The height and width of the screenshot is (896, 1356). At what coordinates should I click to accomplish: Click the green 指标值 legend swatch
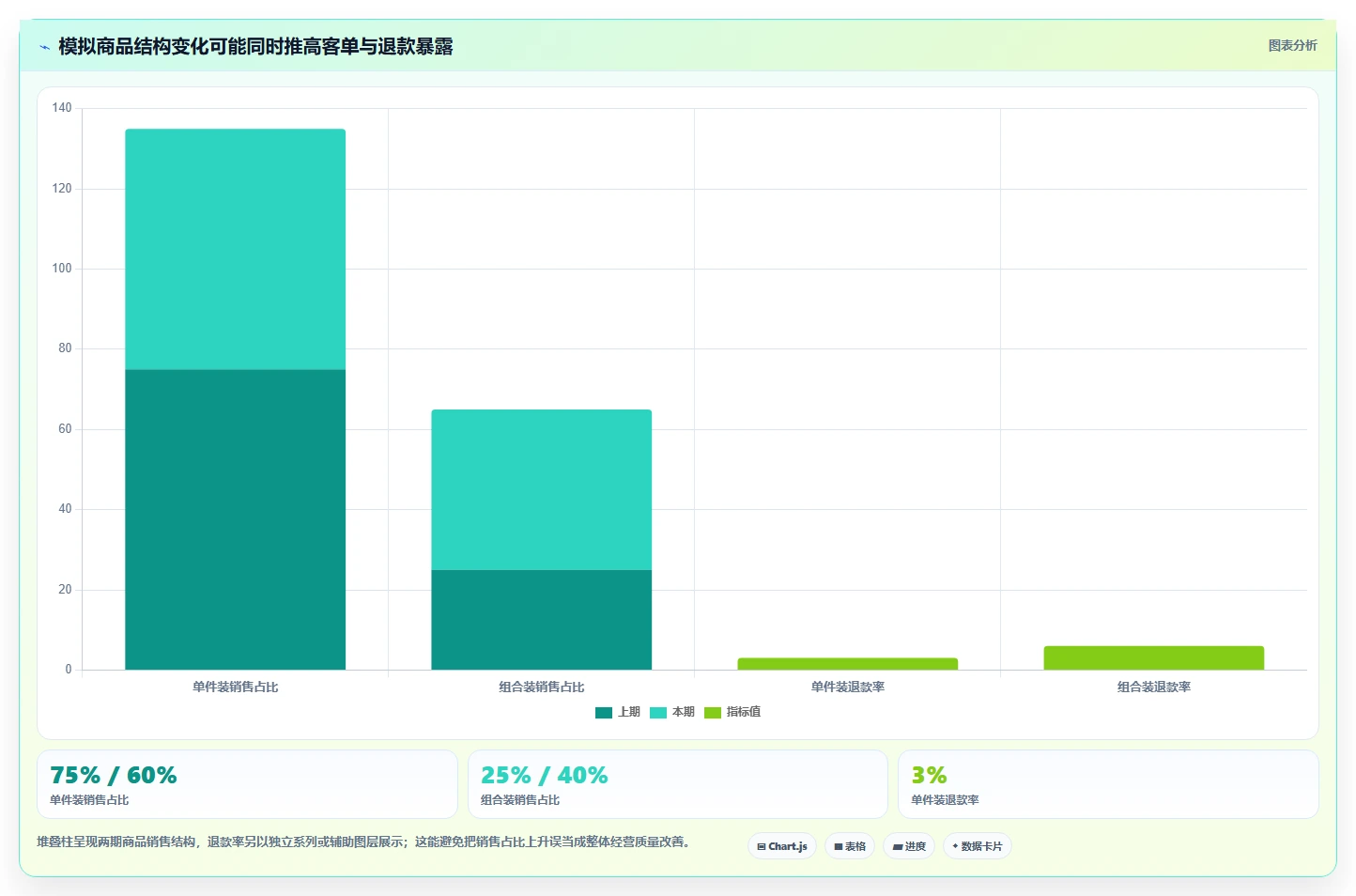coord(713,712)
